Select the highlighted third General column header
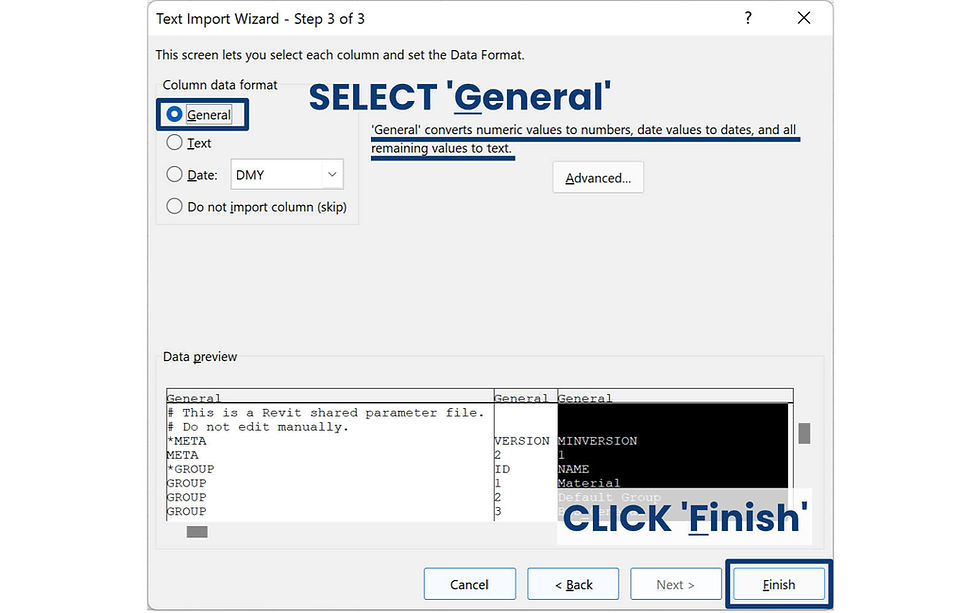Screen dimensions: 980x613 pos(675,397)
